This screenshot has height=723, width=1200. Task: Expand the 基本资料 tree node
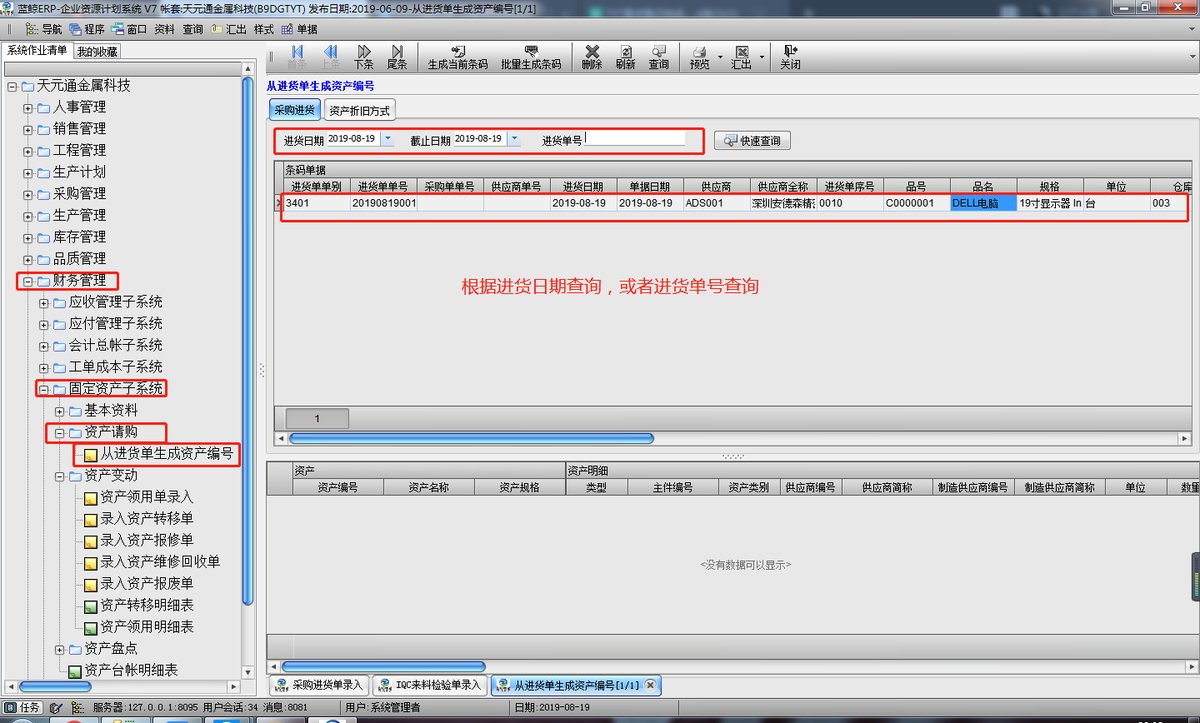[60, 411]
